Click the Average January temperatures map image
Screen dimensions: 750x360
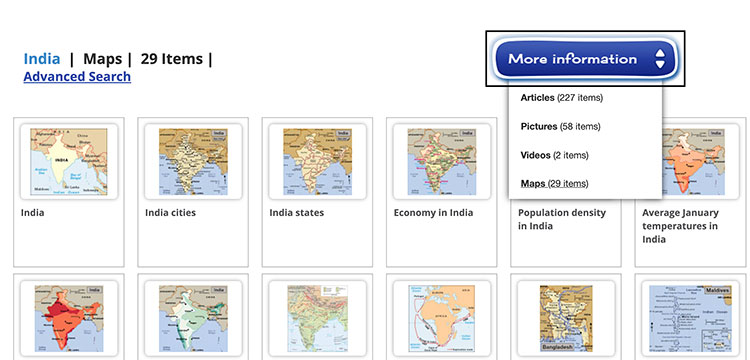click(694, 162)
